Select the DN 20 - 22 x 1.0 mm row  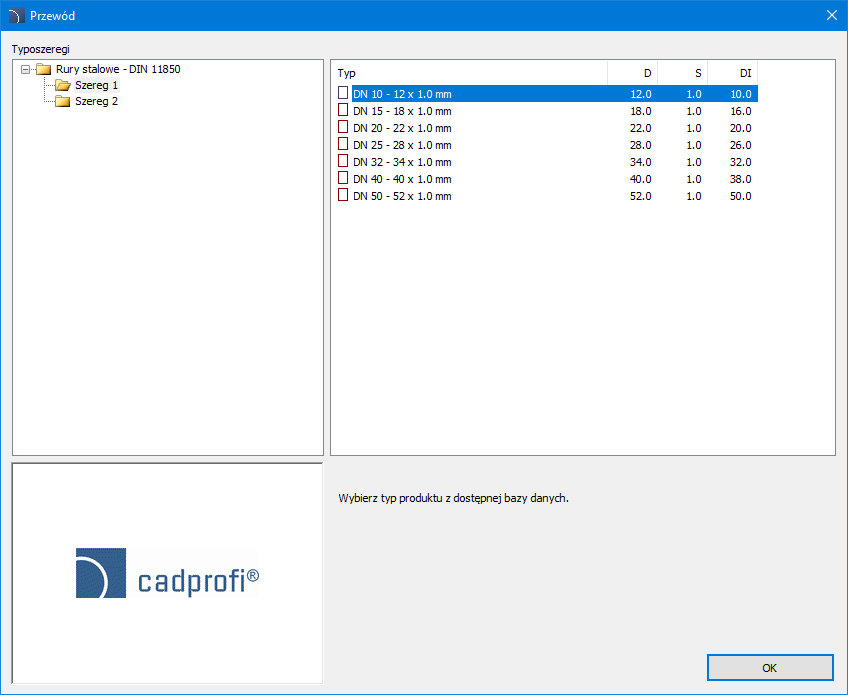402,128
